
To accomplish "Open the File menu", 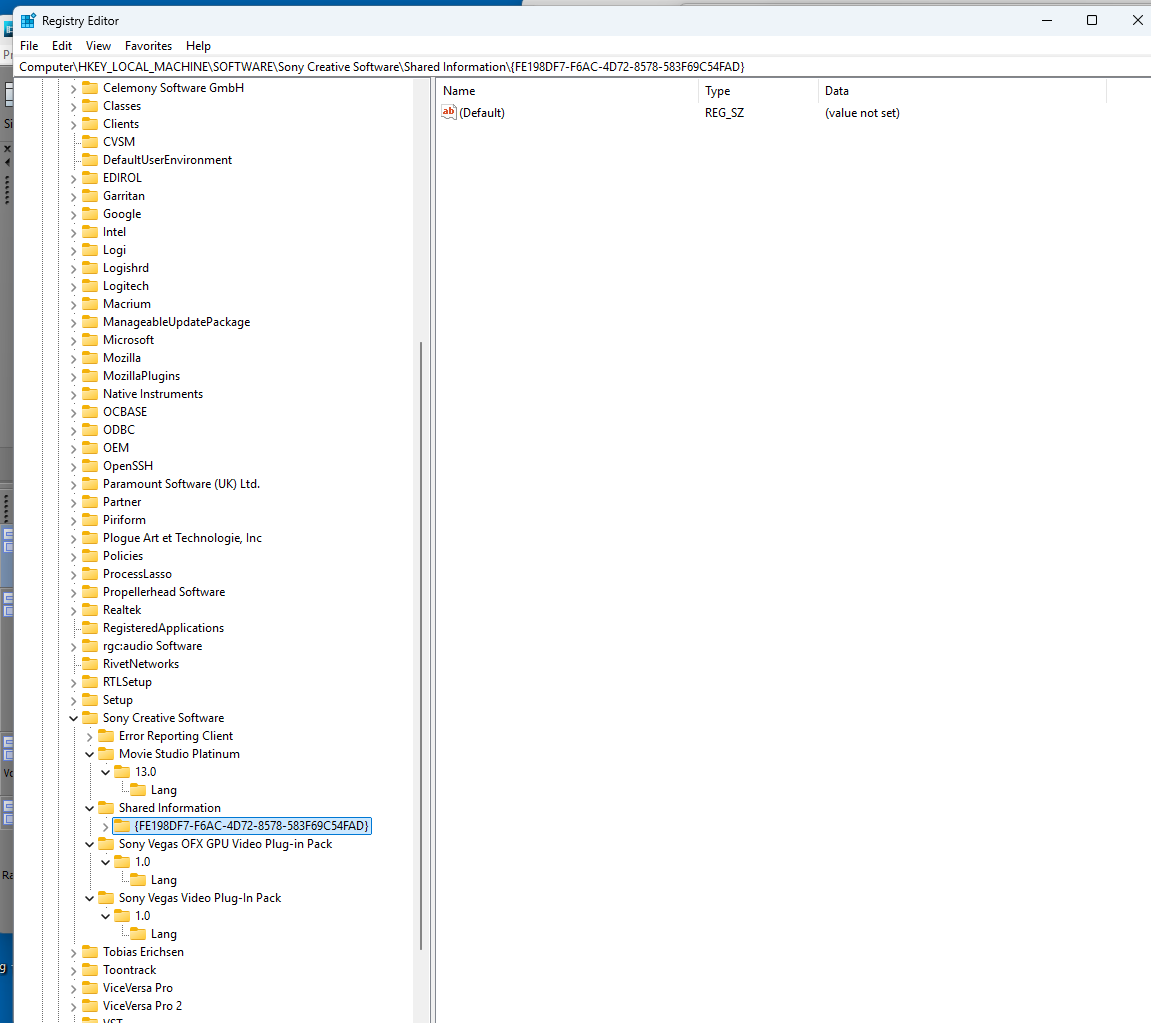I will point(29,45).
